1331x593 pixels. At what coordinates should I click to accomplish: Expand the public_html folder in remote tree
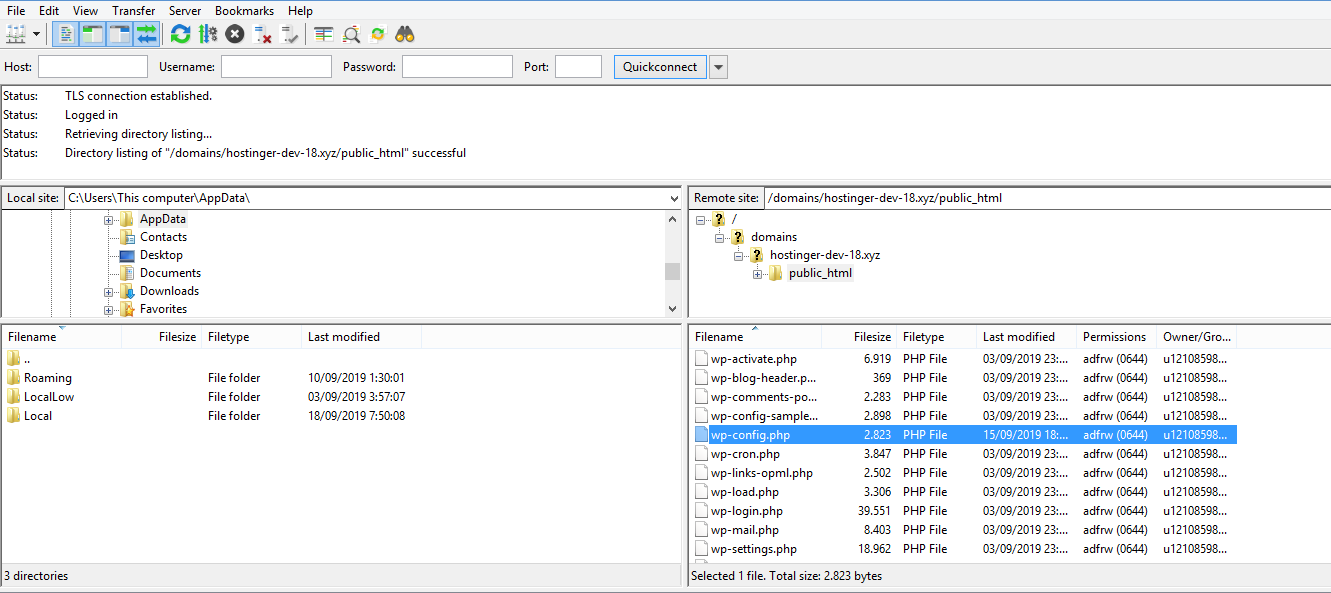[x=757, y=273]
